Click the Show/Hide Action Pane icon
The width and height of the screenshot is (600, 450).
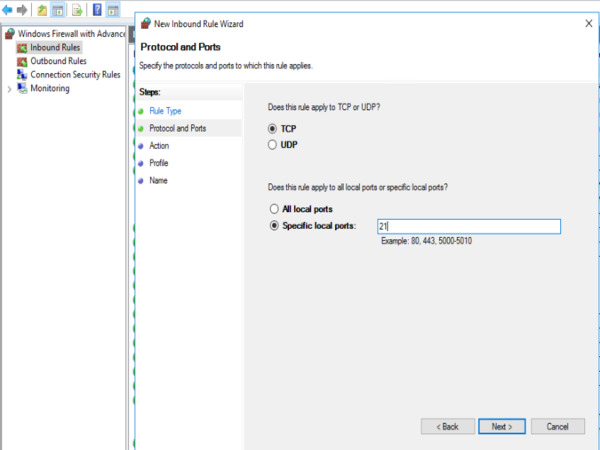tap(113, 10)
